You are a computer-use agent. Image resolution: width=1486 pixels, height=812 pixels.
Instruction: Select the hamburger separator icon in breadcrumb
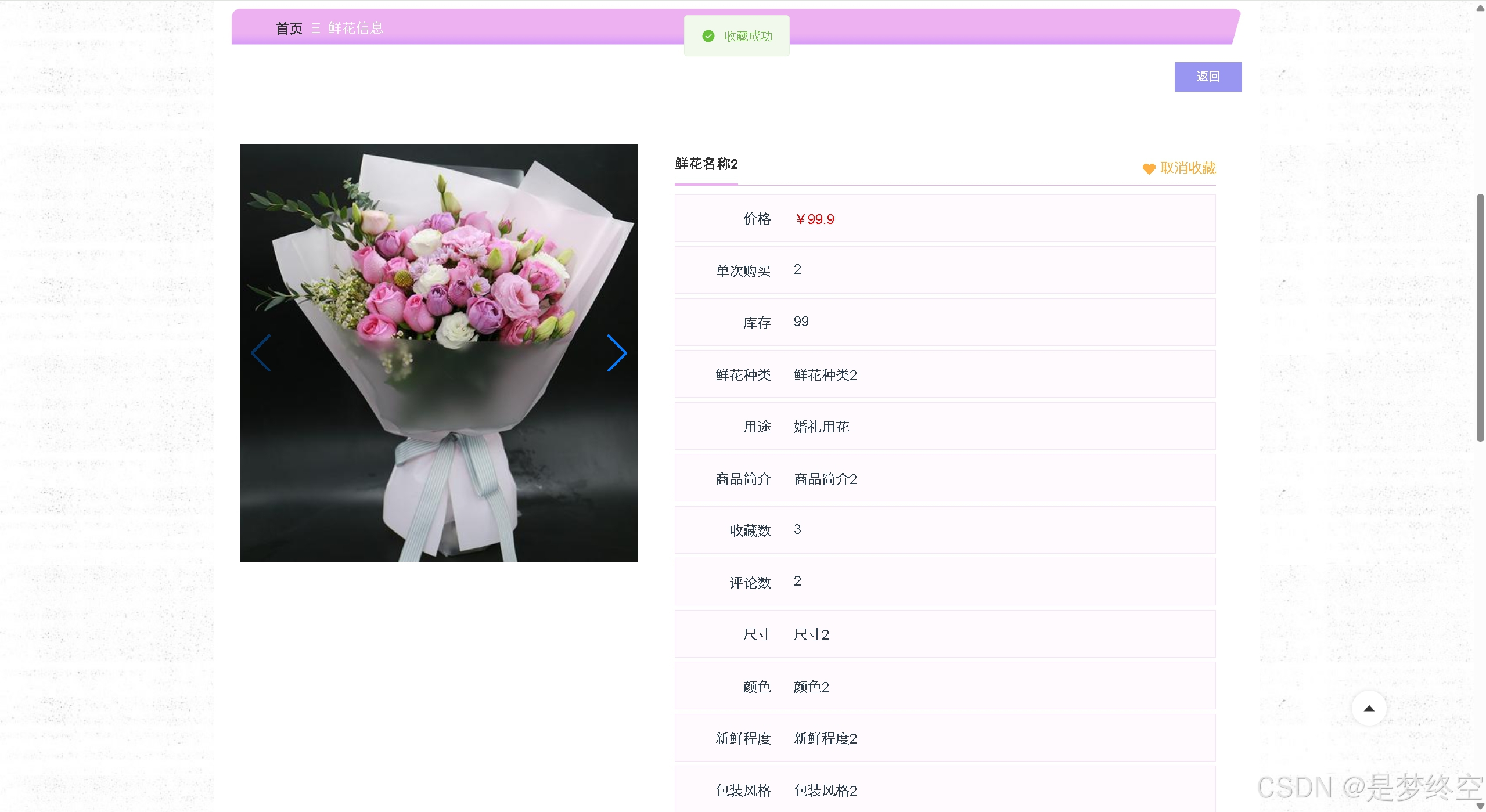[x=315, y=28]
